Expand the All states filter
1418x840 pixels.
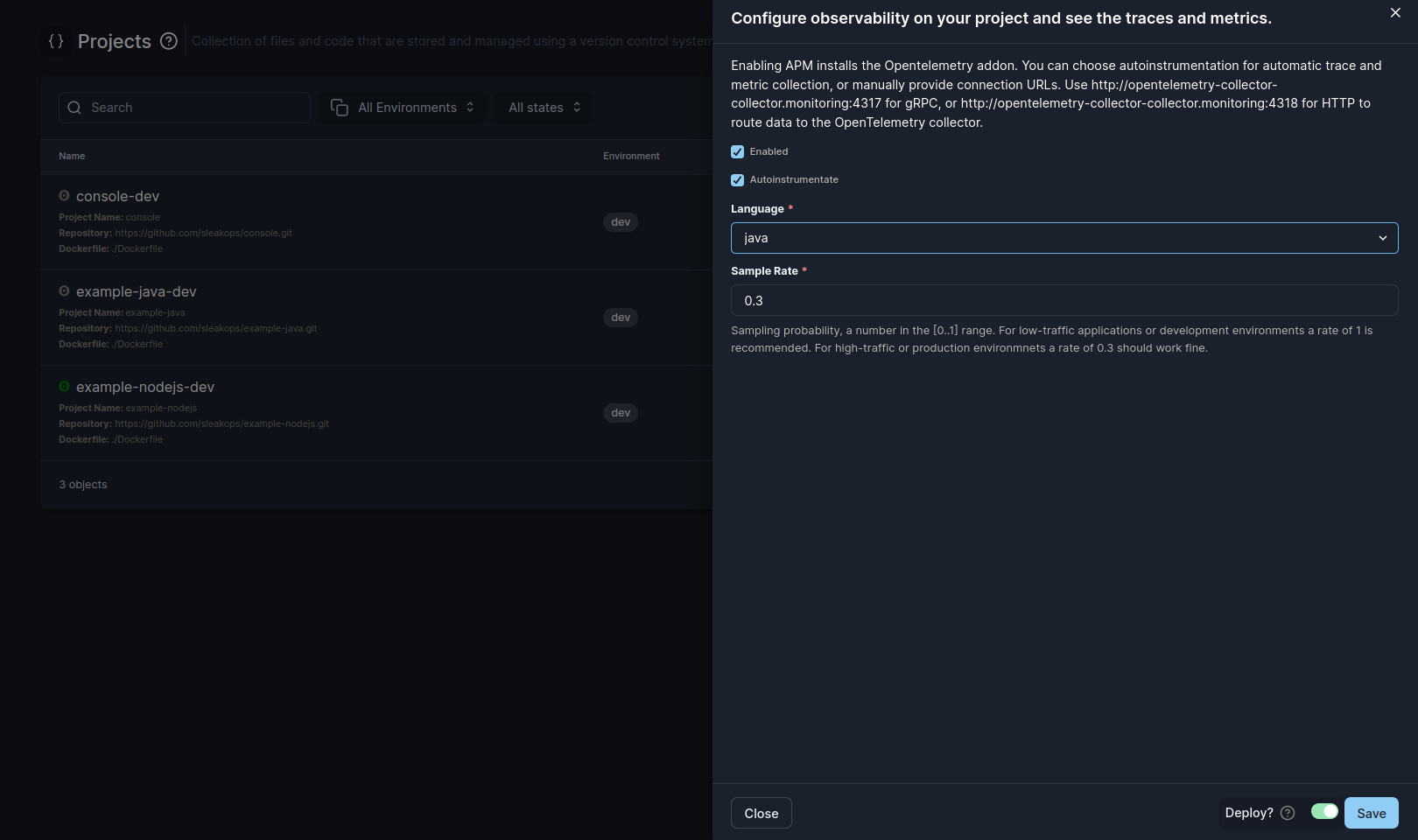tap(544, 108)
